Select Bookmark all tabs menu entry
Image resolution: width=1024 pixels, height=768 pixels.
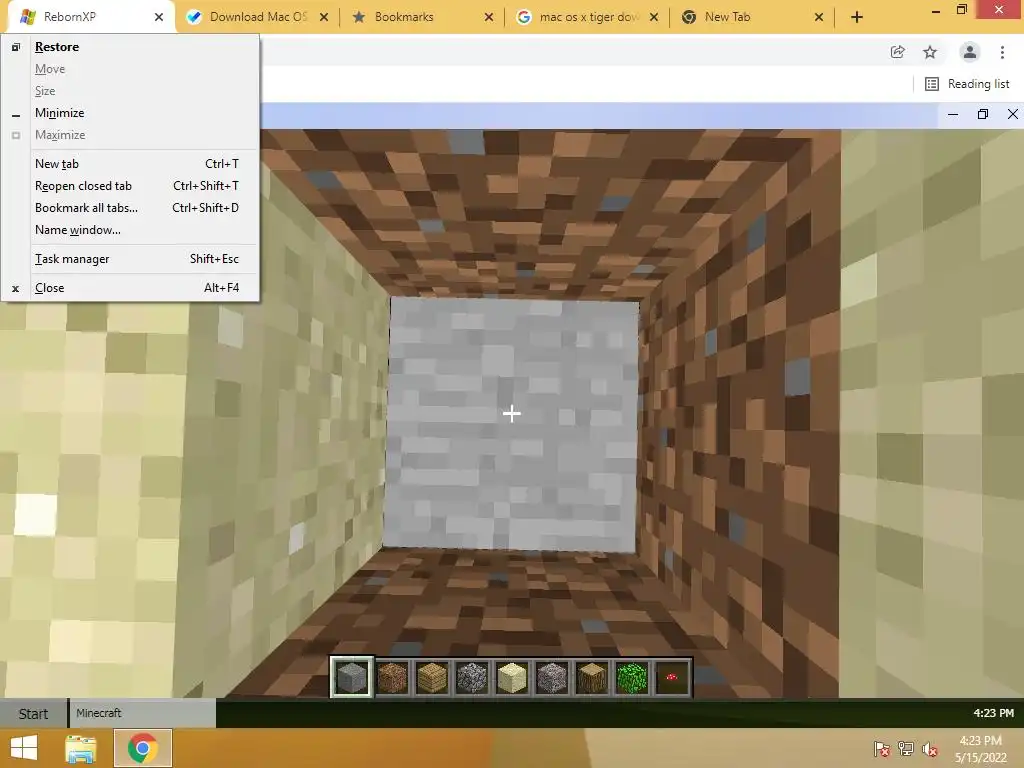pyautogui.click(x=130, y=208)
